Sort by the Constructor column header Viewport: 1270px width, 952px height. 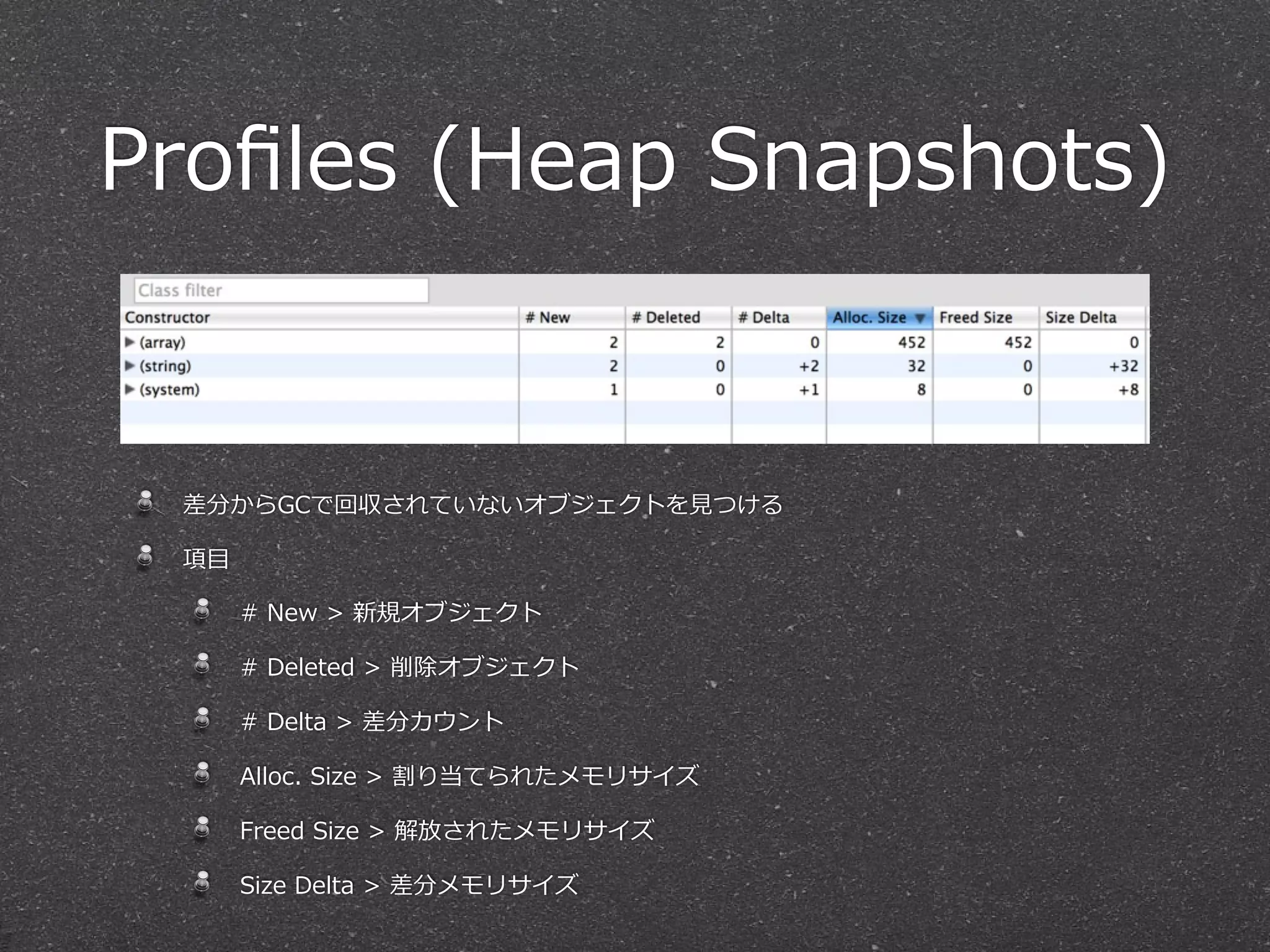319,317
